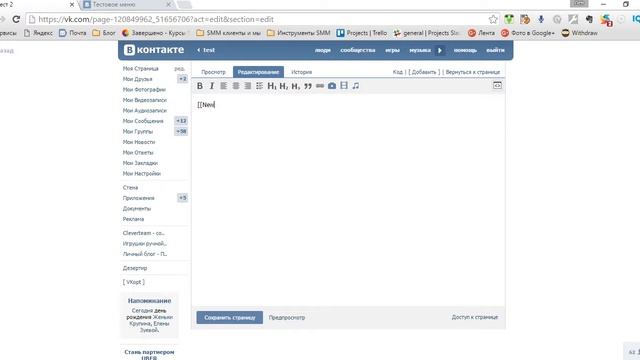Image resolution: width=640 pixels, height=360 pixels.
Task: Center align the text
Action: click(x=236, y=86)
